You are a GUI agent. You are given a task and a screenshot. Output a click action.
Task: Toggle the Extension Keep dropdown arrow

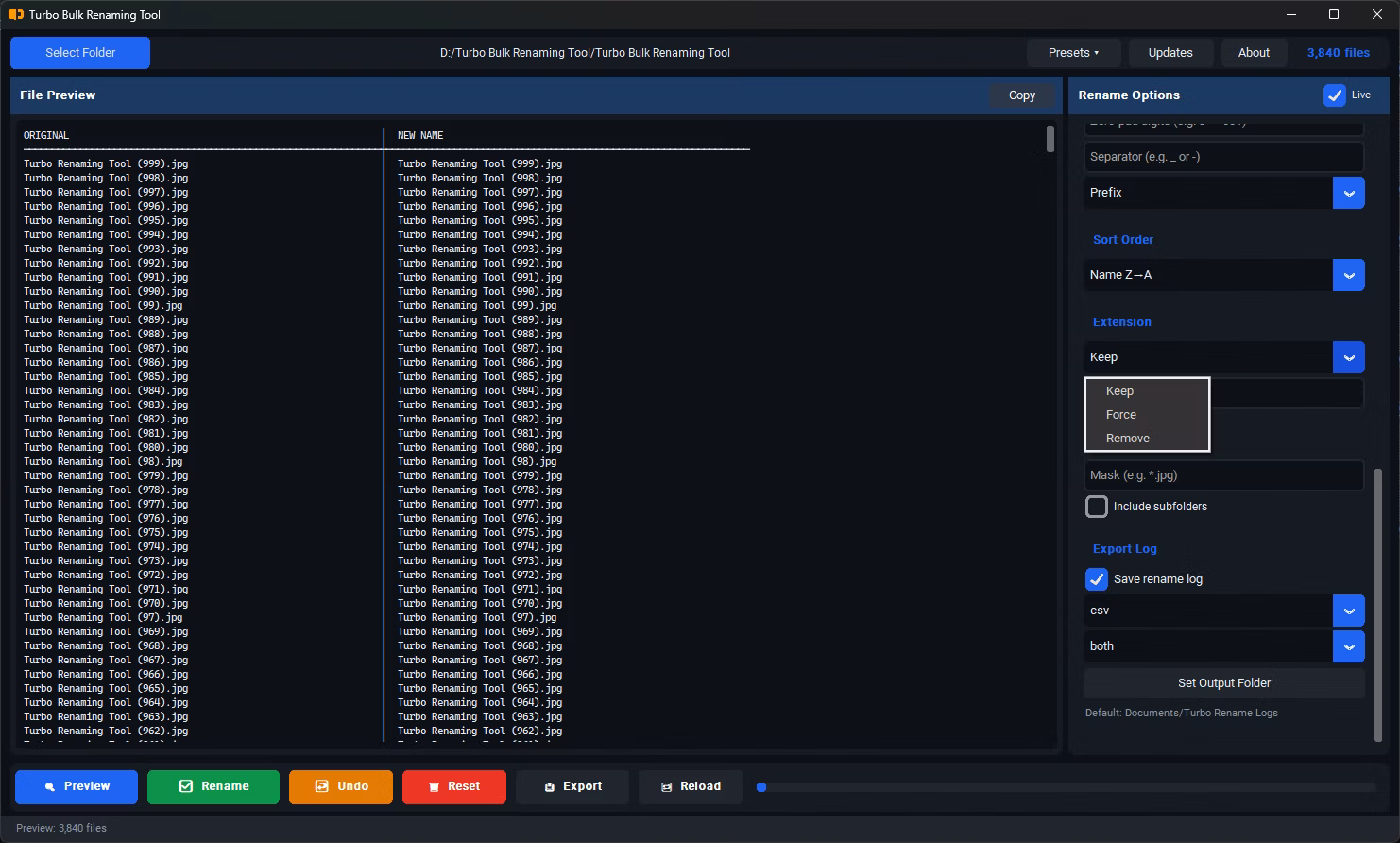(x=1349, y=357)
